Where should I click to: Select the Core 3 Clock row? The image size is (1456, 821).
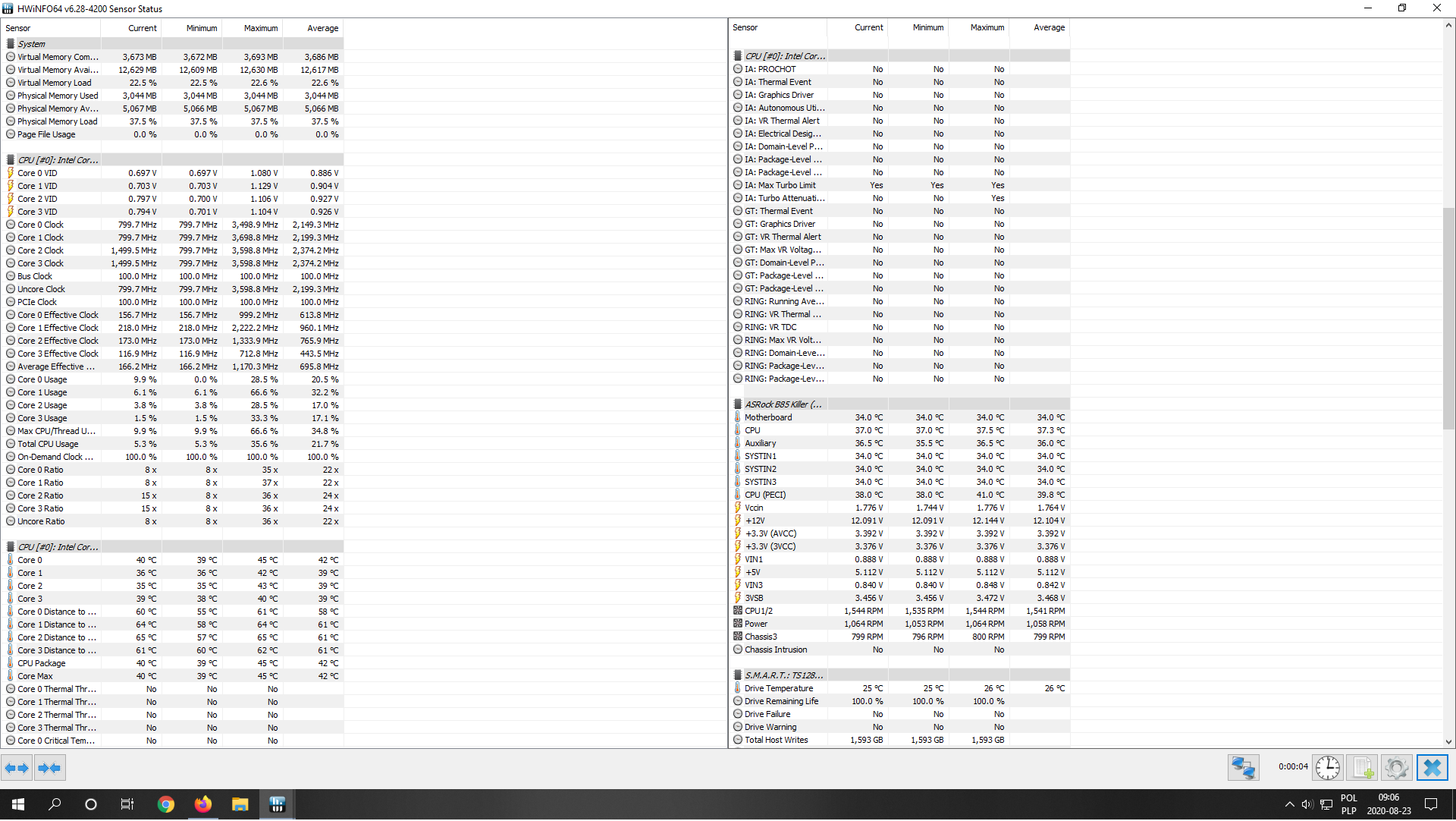(x=173, y=263)
